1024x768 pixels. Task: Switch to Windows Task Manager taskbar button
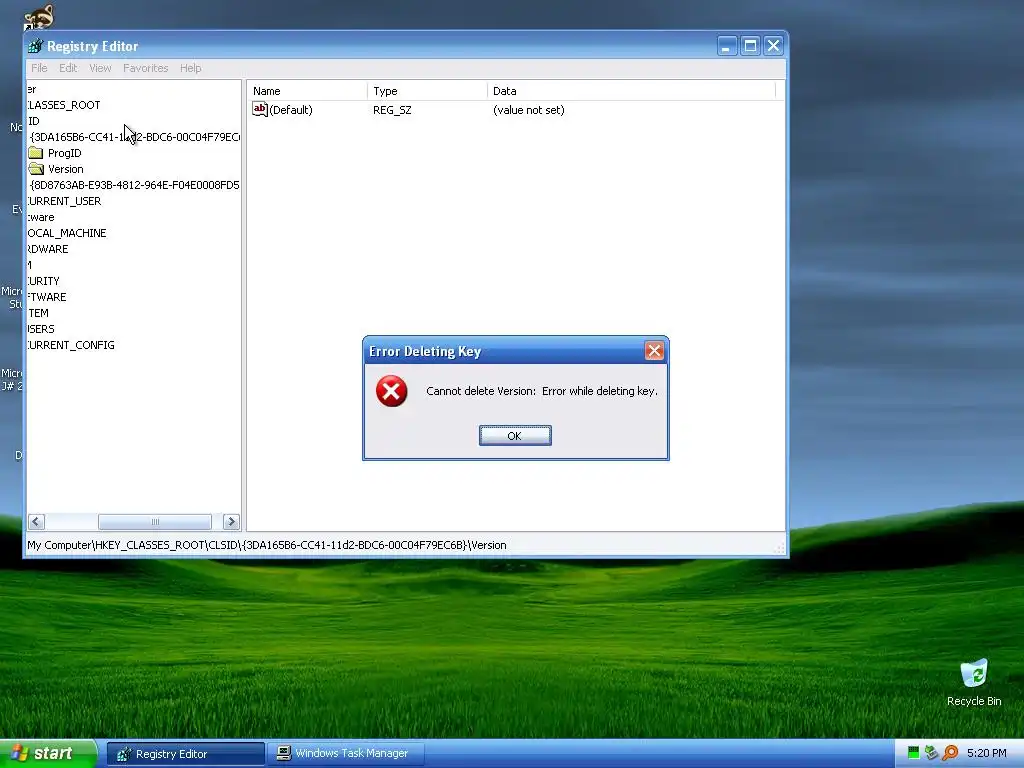pyautogui.click(x=346, y=754)
